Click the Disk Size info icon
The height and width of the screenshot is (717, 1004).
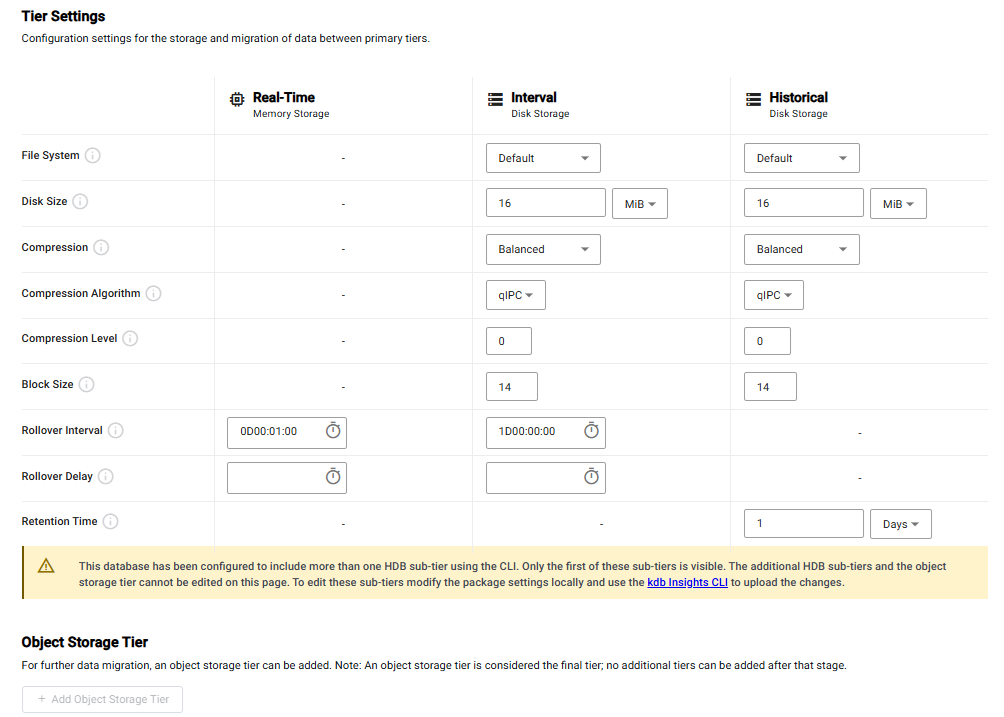point(80,202)
